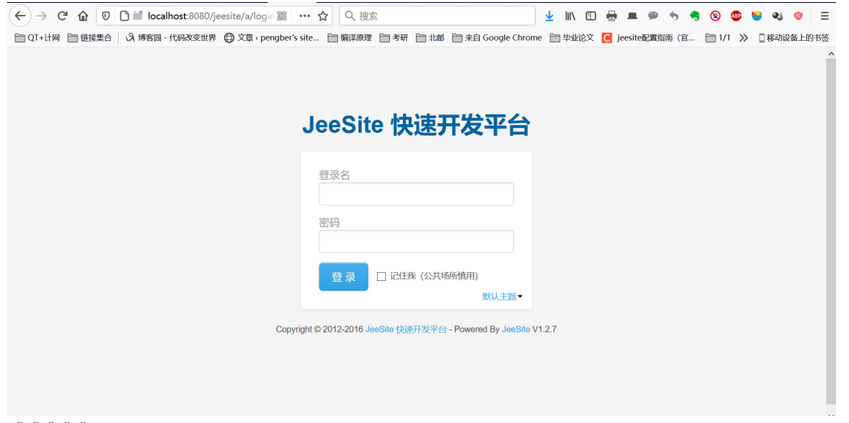This screenshot has height=423, width=849.
Task: Click the page vertical scrollbar
Action: pos(831,232)
